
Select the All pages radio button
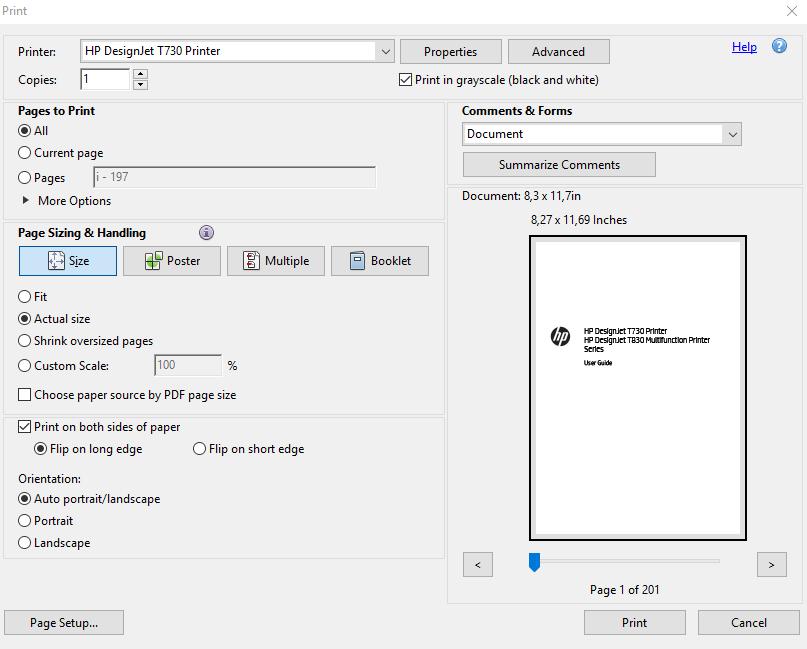click(x=24, y=131)
